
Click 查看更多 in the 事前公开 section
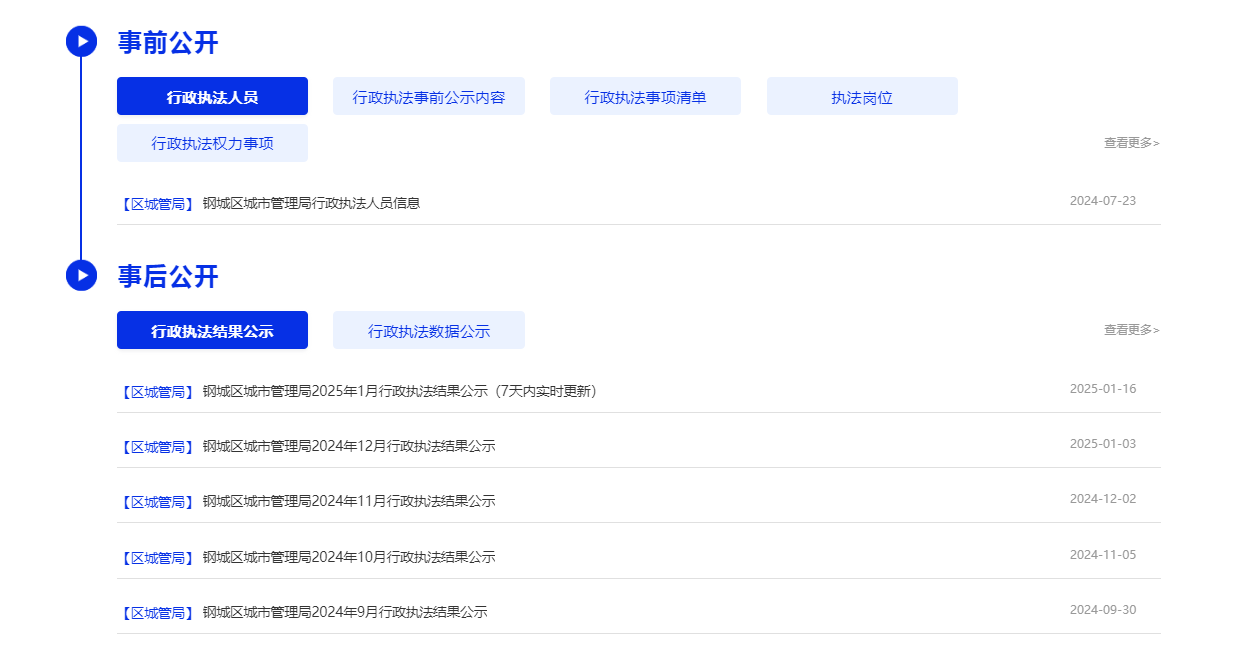point(1132,143)
